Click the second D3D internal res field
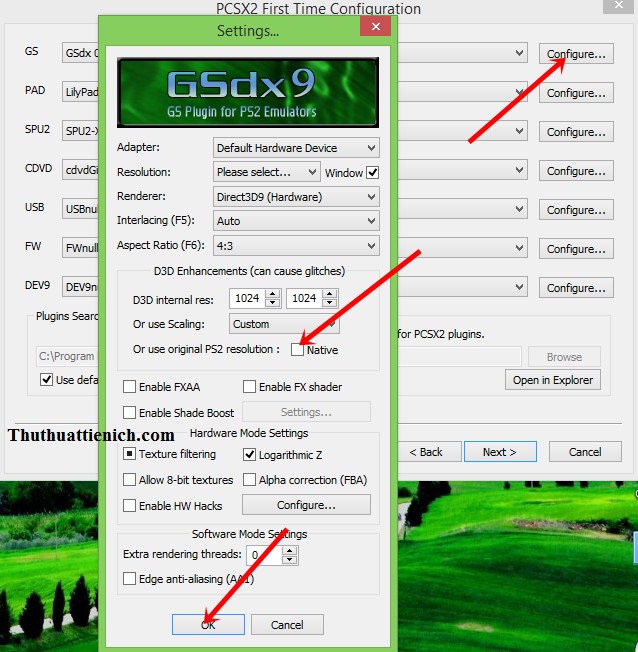Viewport: 638px width, 652px height. click(304, 298)
